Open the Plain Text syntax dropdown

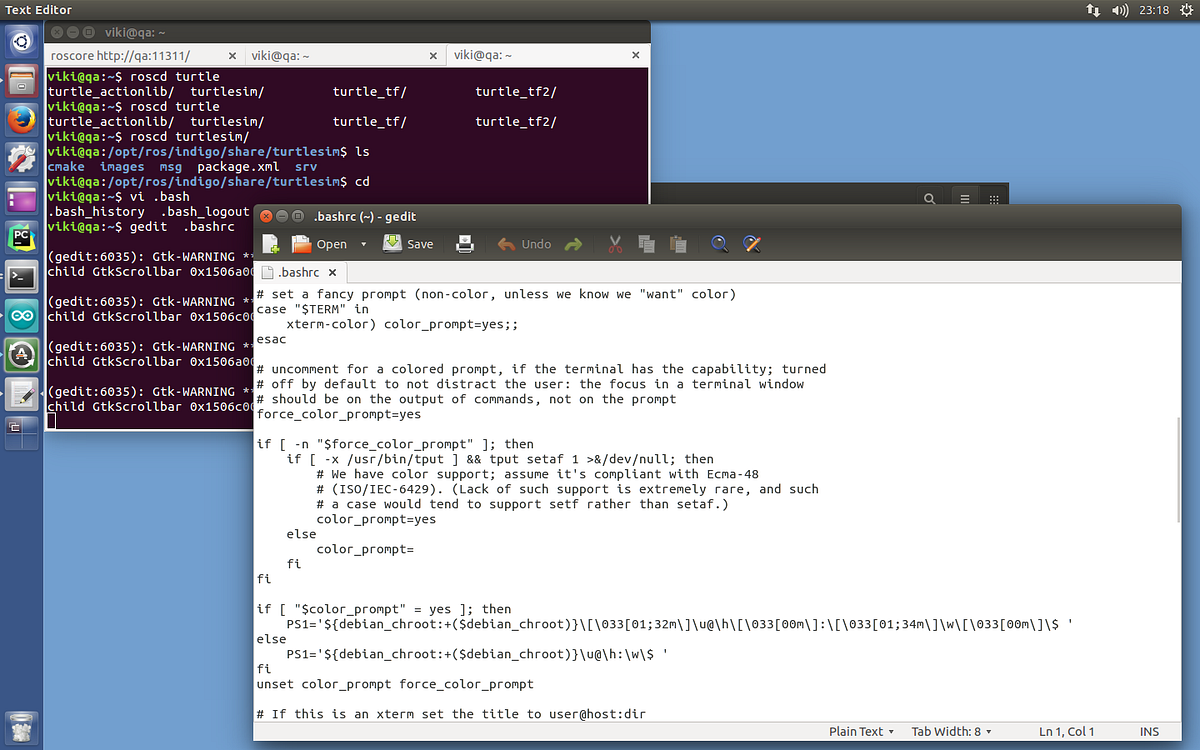[860, 731]
